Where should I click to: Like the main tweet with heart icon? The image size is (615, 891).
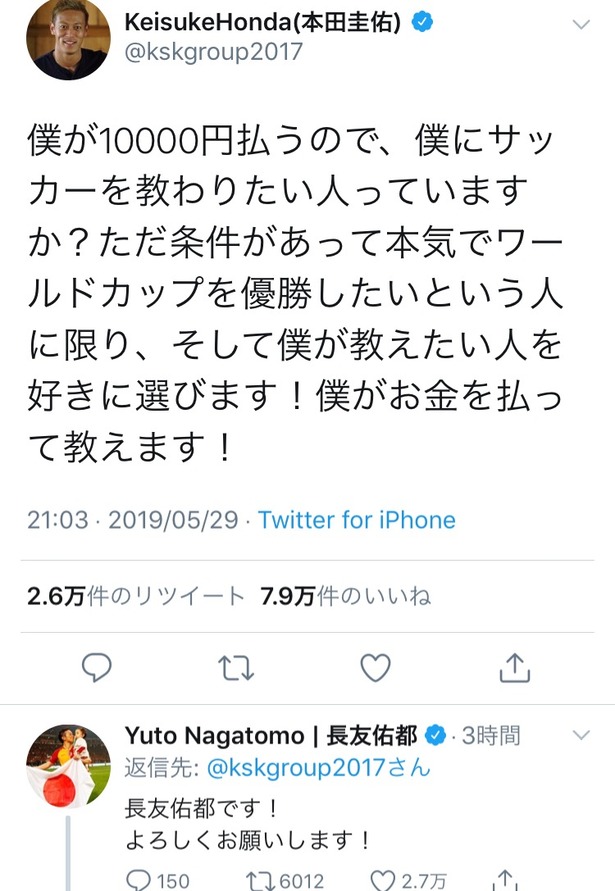376,667
